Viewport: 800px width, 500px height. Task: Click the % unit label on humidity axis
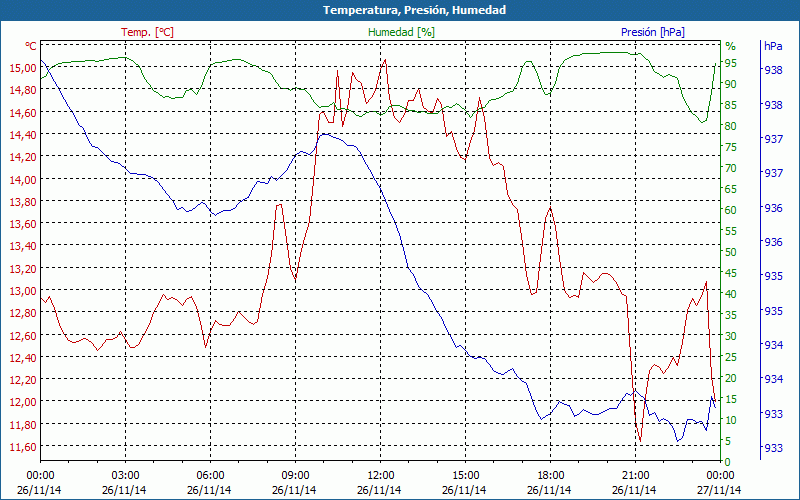731,46
